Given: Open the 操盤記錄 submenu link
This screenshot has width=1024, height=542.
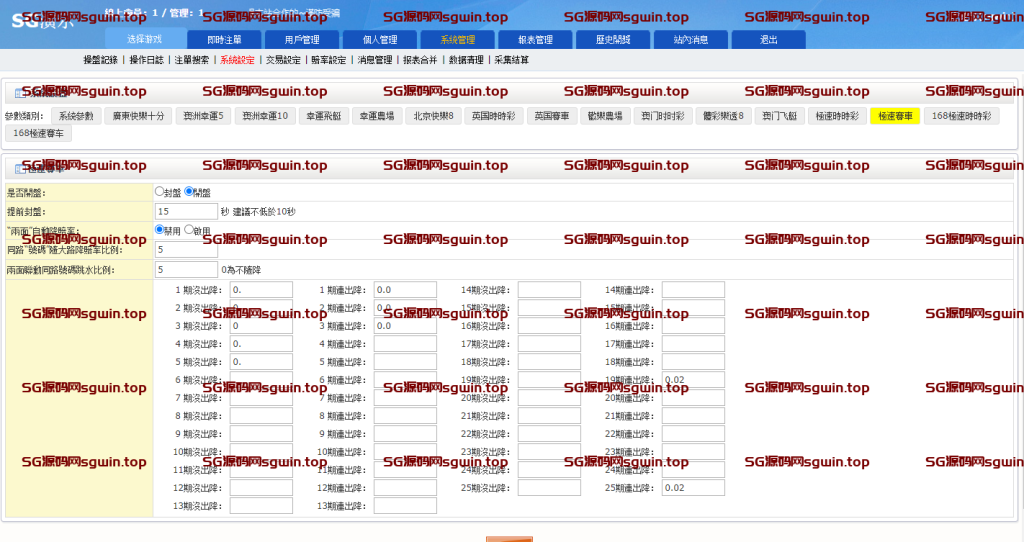Looking at the screenshot, I should (101, 60).
